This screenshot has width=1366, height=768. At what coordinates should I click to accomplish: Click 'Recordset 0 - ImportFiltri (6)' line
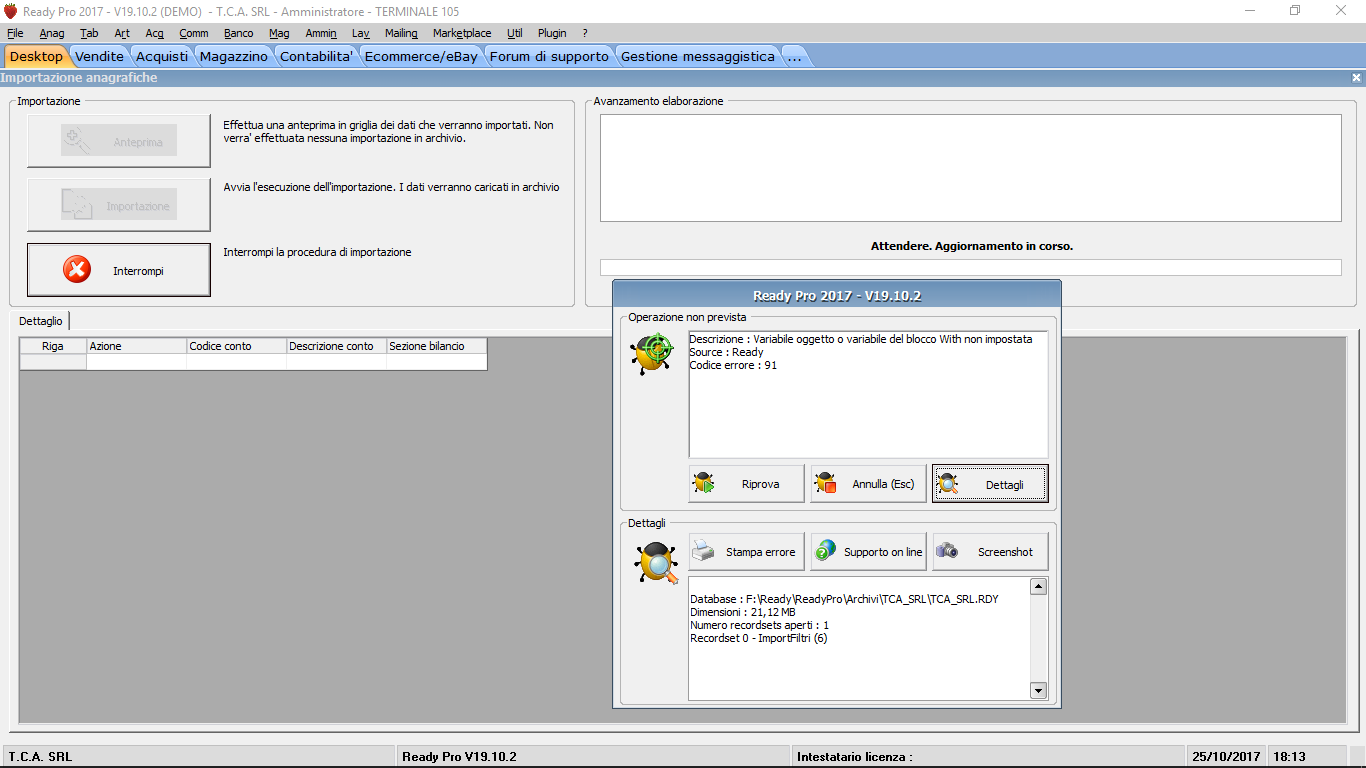click(759, 638)
